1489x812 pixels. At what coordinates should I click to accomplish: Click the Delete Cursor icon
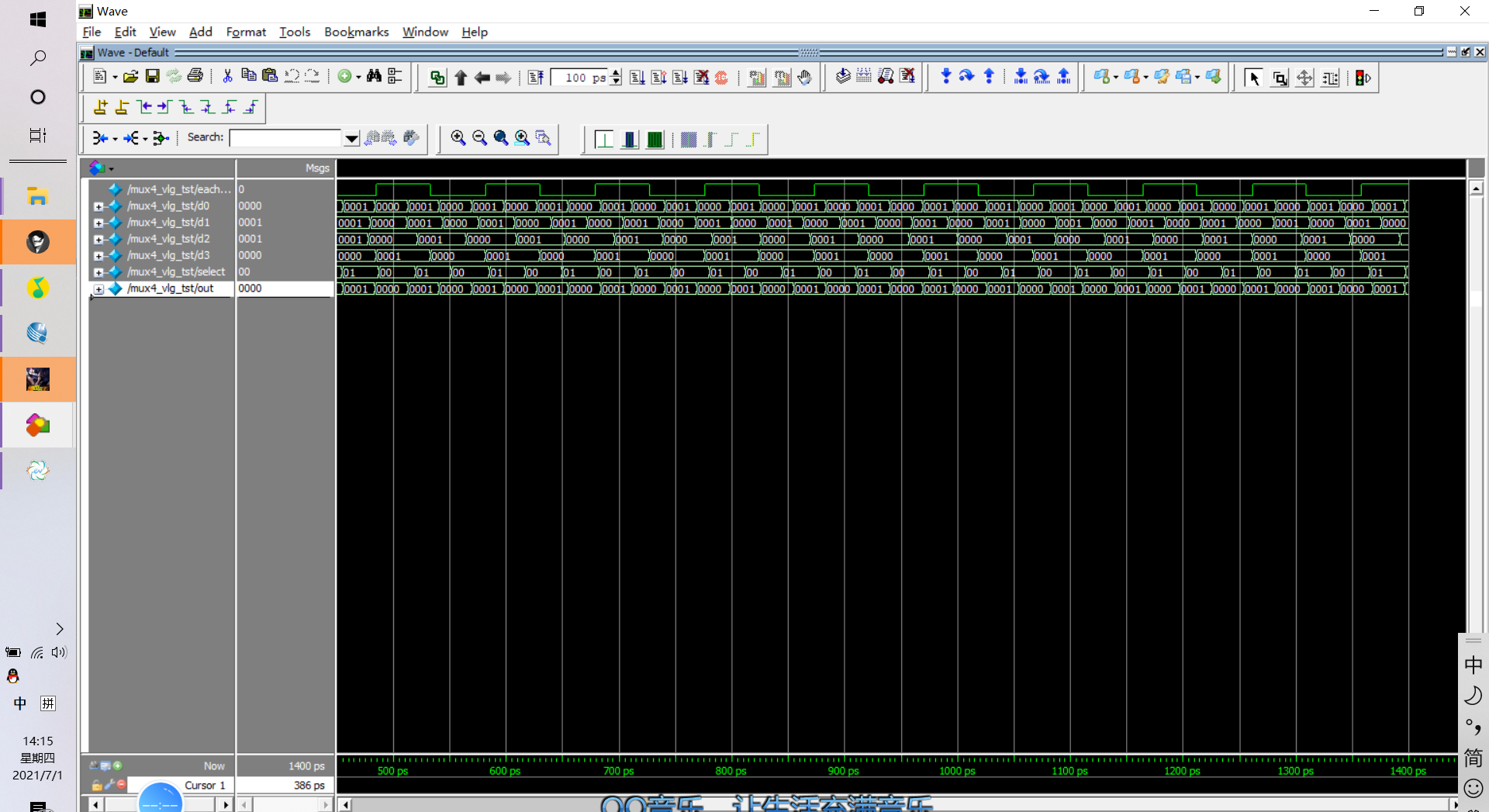click(122, 107)
